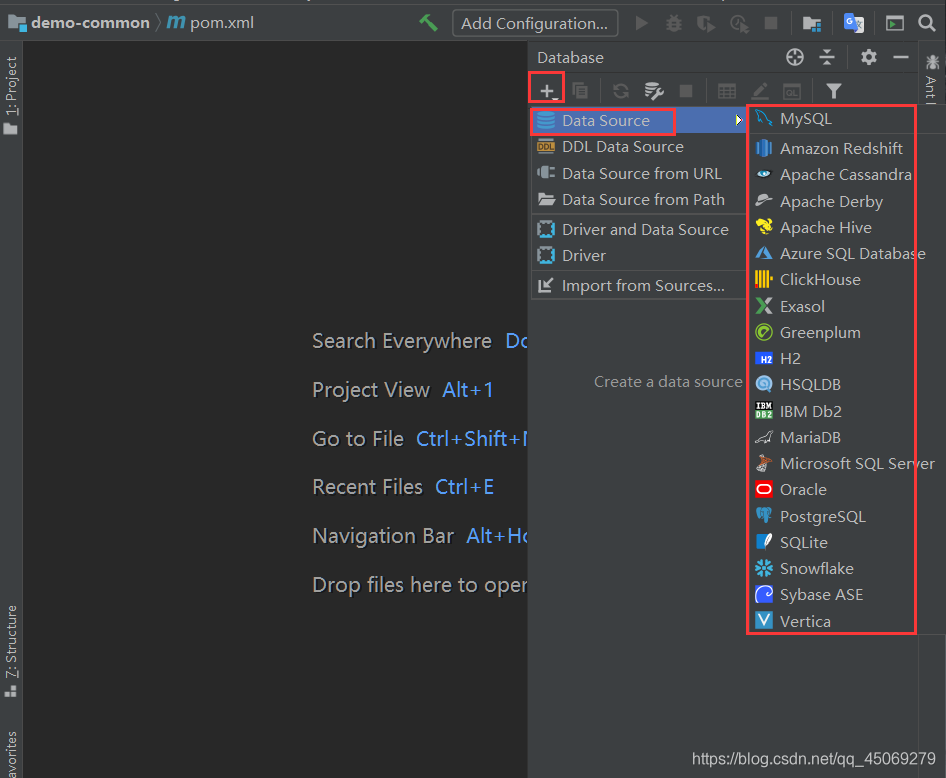Open the Project tool window tab
Screen dimensions: 946x778
[11, 95]
